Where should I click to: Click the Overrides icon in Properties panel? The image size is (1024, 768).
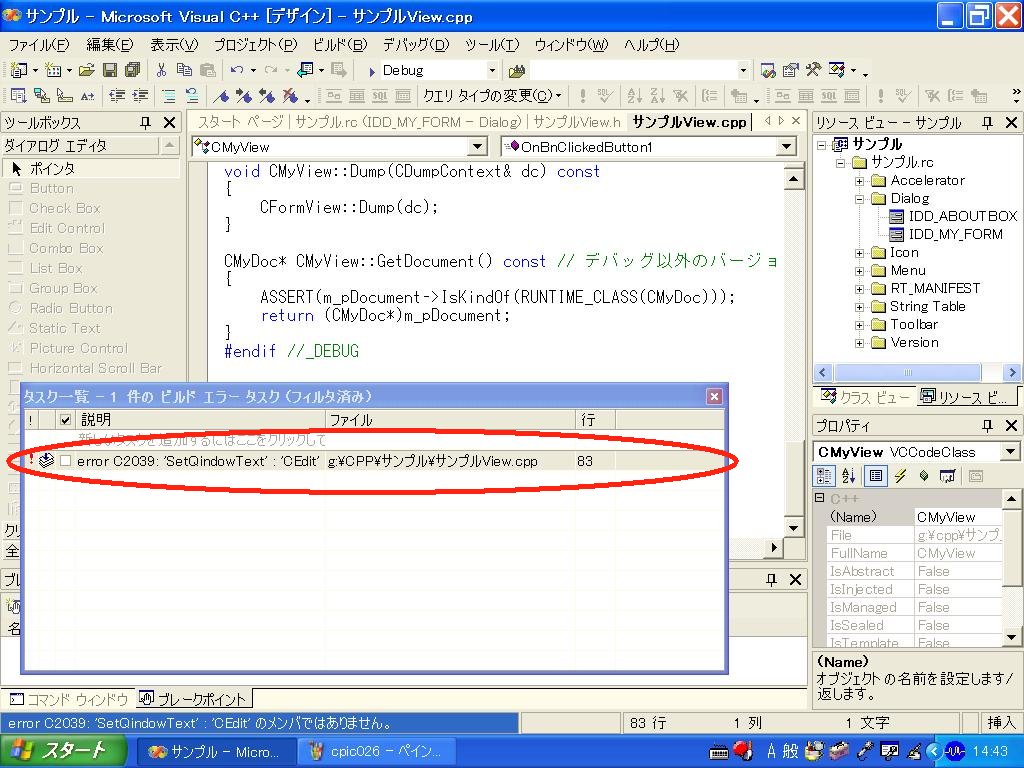tap(948, 476)
